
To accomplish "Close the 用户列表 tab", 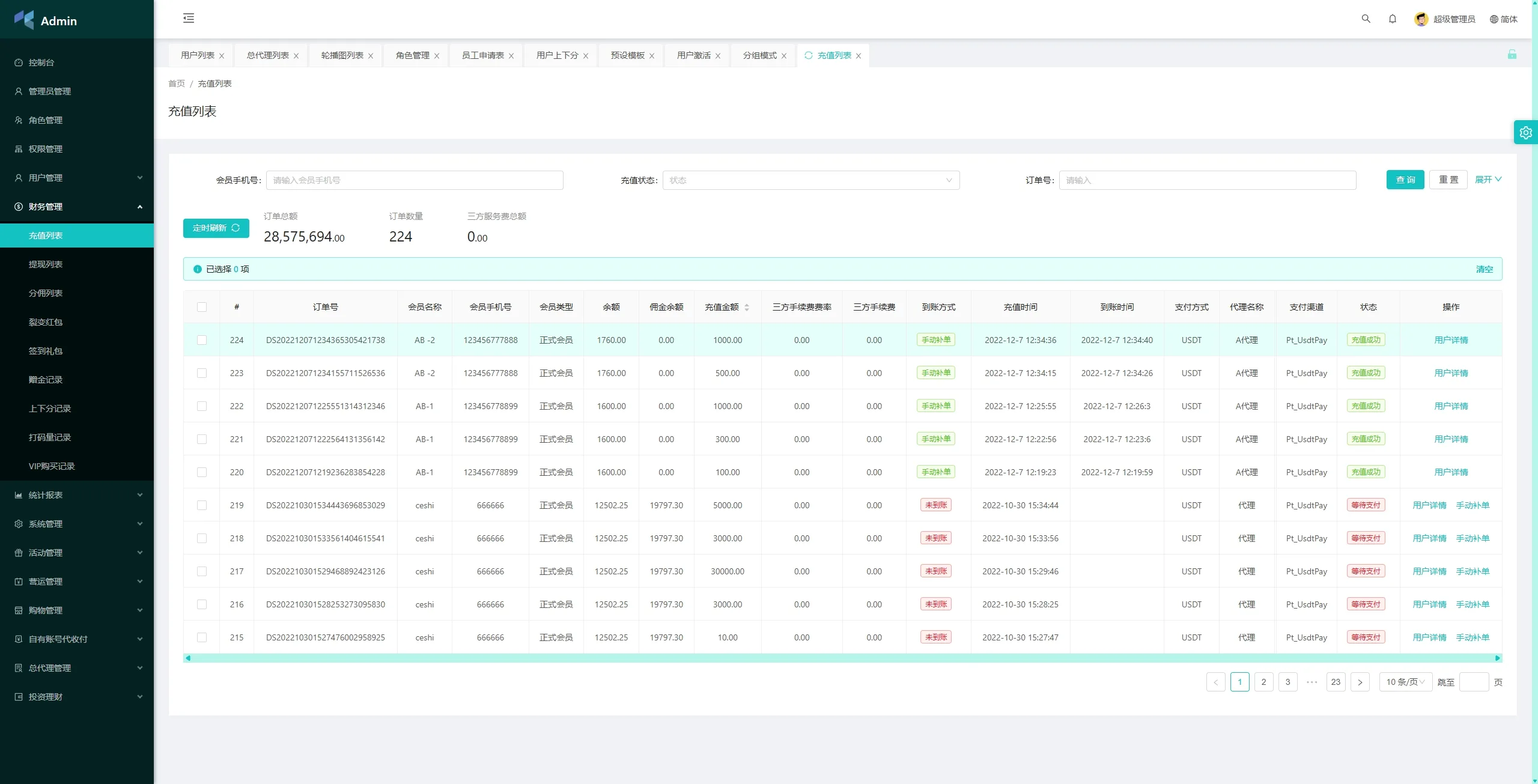I will tap(222, 56).
